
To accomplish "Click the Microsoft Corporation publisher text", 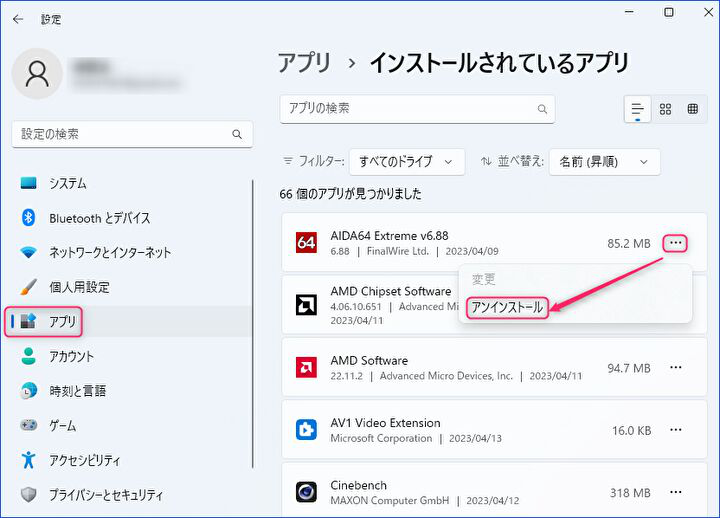I will [x=381, y=439].
